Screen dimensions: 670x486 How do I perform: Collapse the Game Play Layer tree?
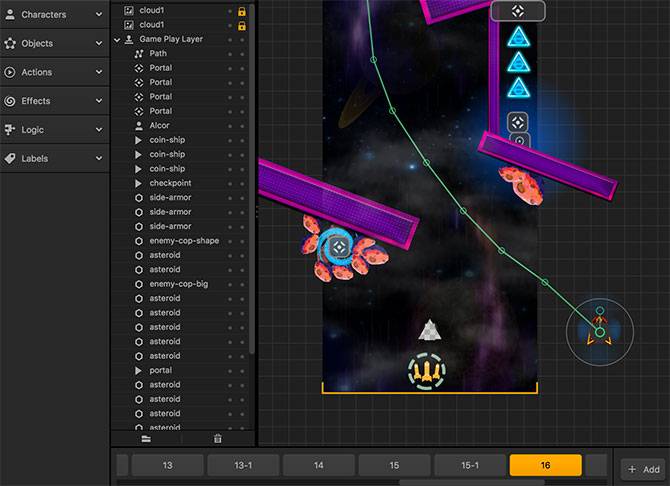[117, 39]
